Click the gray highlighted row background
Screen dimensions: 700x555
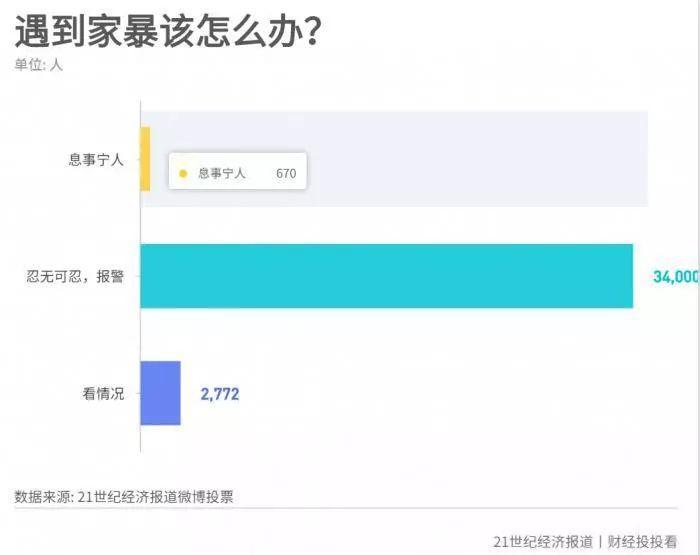[394, 159]
